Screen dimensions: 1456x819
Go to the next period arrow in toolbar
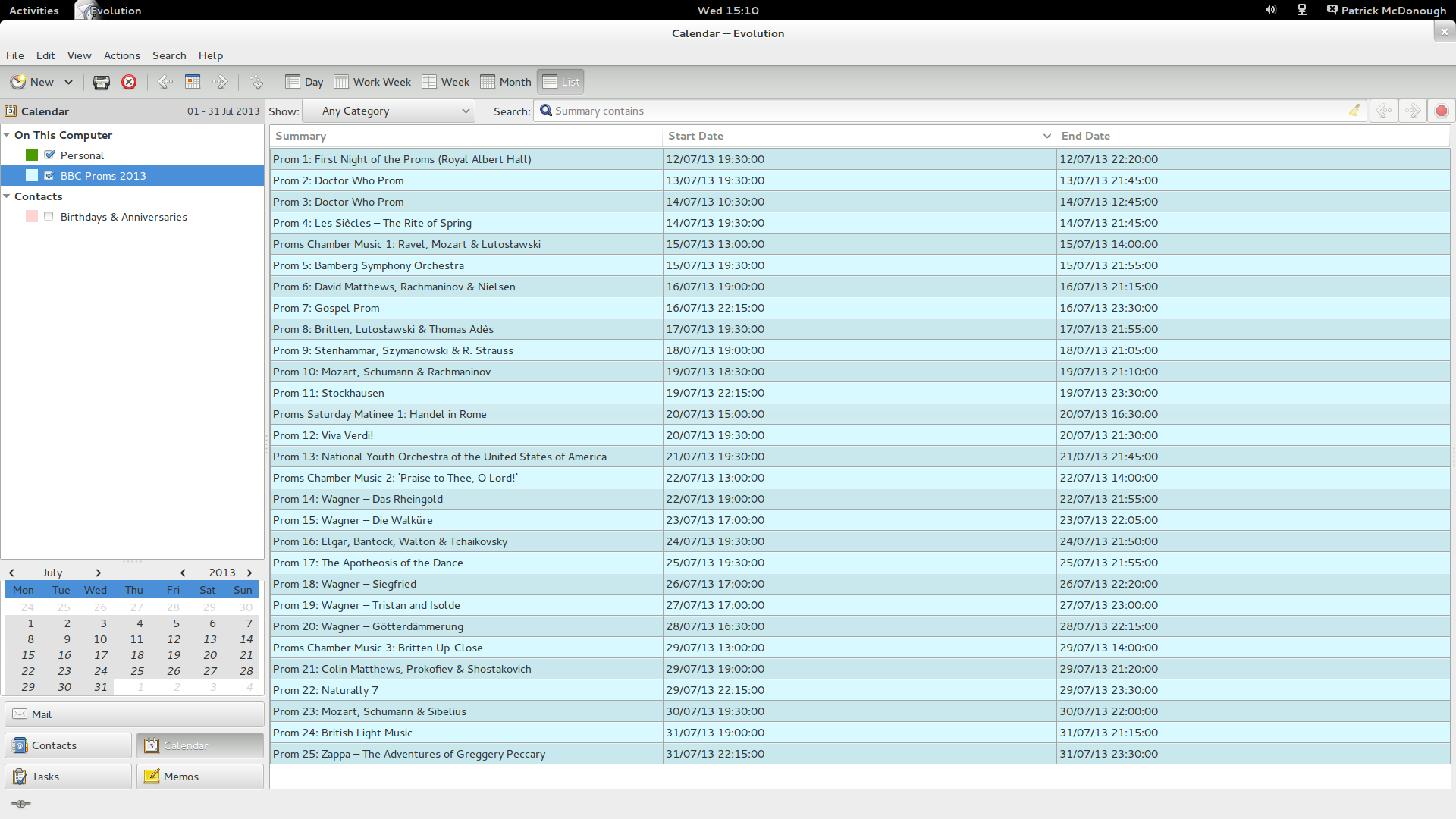coord(221,82)
